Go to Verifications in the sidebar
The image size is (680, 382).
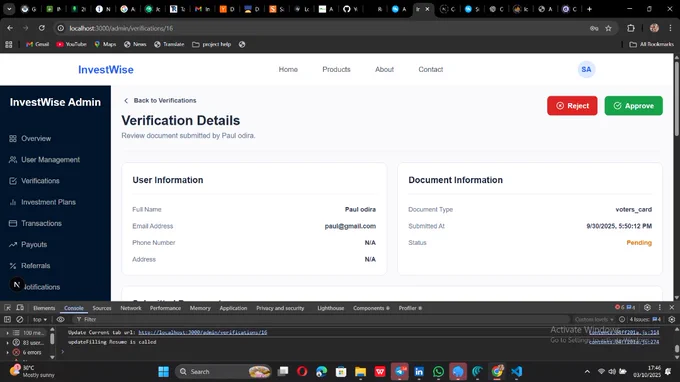coord(35,181)
